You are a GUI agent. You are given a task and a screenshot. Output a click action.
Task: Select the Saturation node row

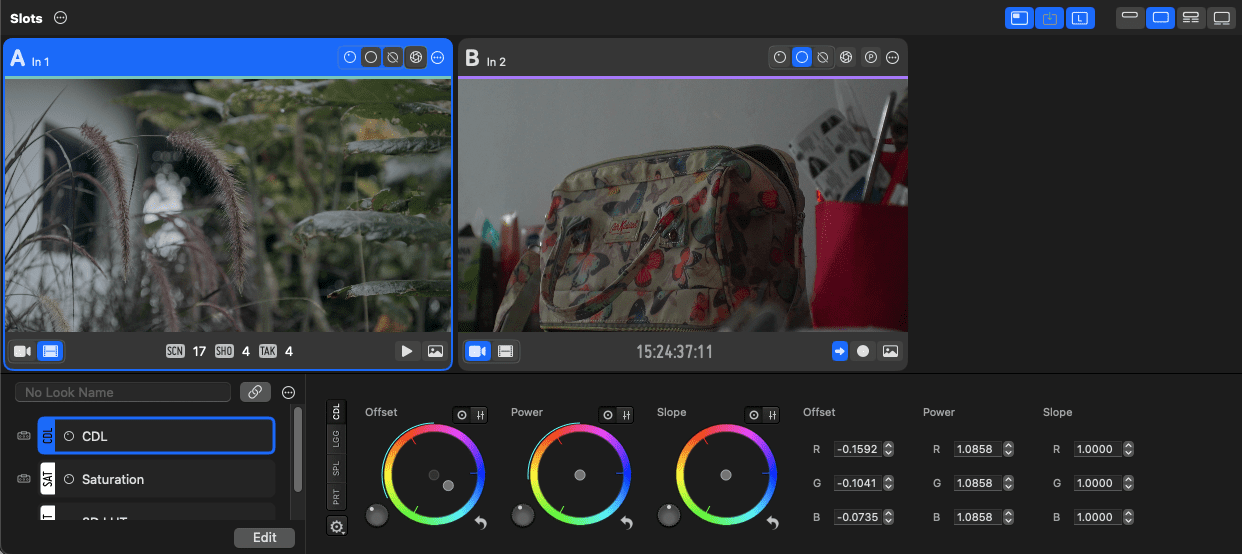coord(157,479)
